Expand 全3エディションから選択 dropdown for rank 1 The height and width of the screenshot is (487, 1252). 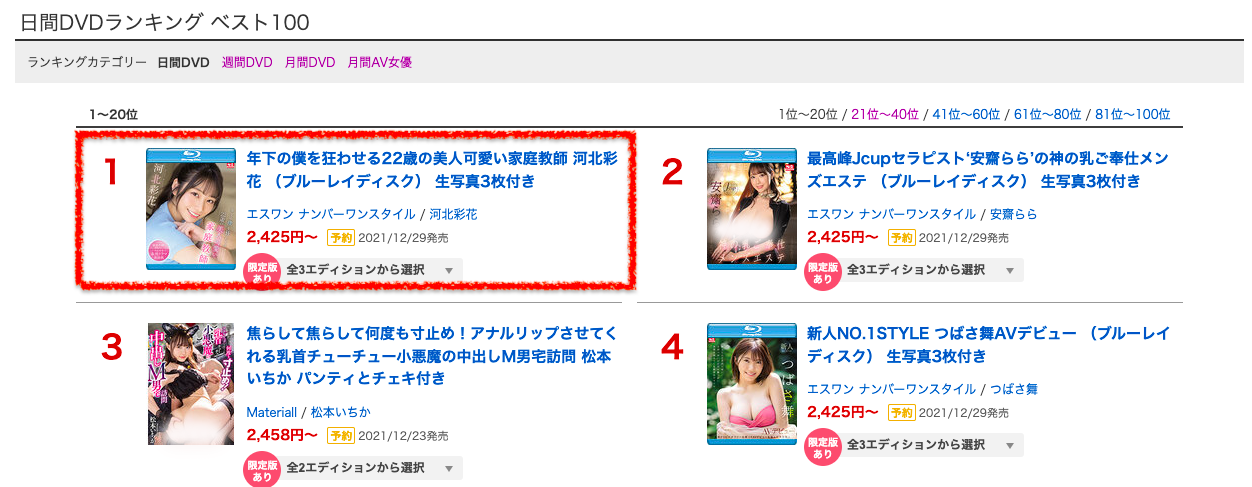(x=370, y=270)
